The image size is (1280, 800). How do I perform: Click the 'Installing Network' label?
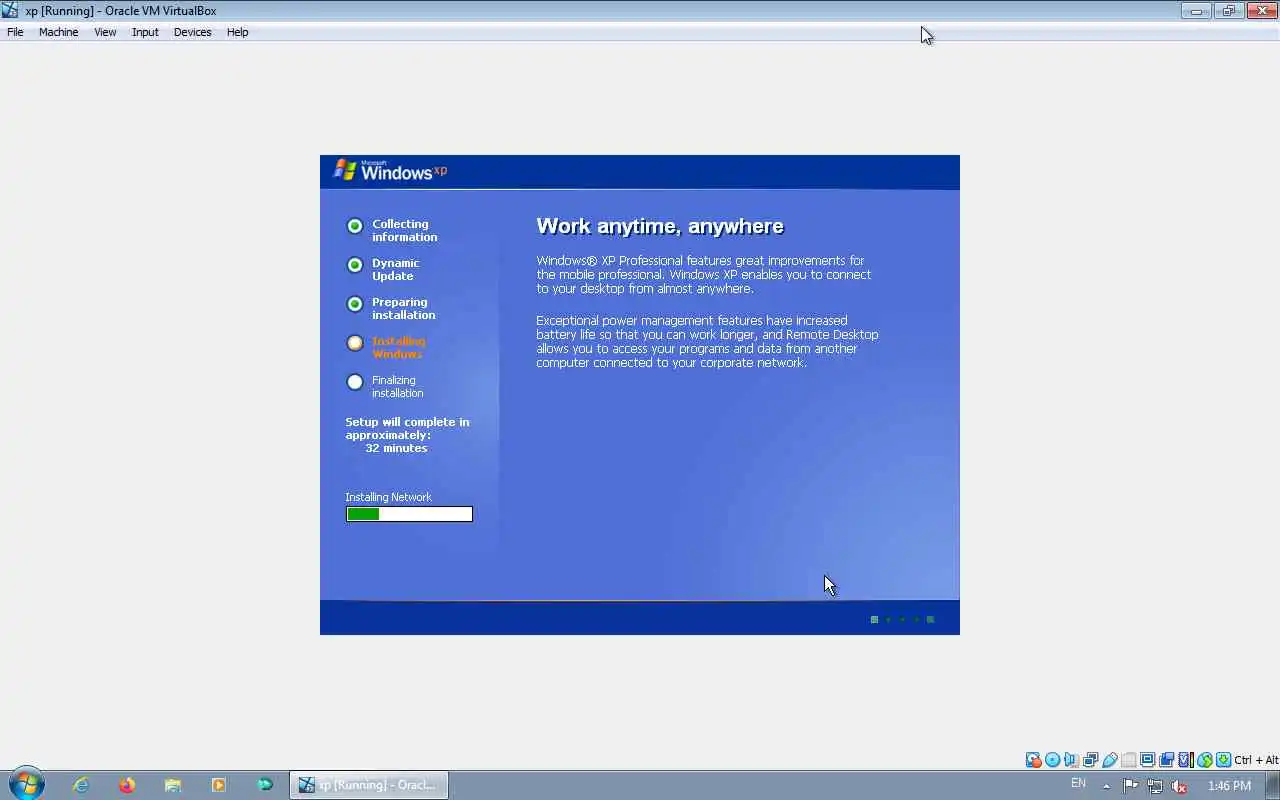pos(388,497)
